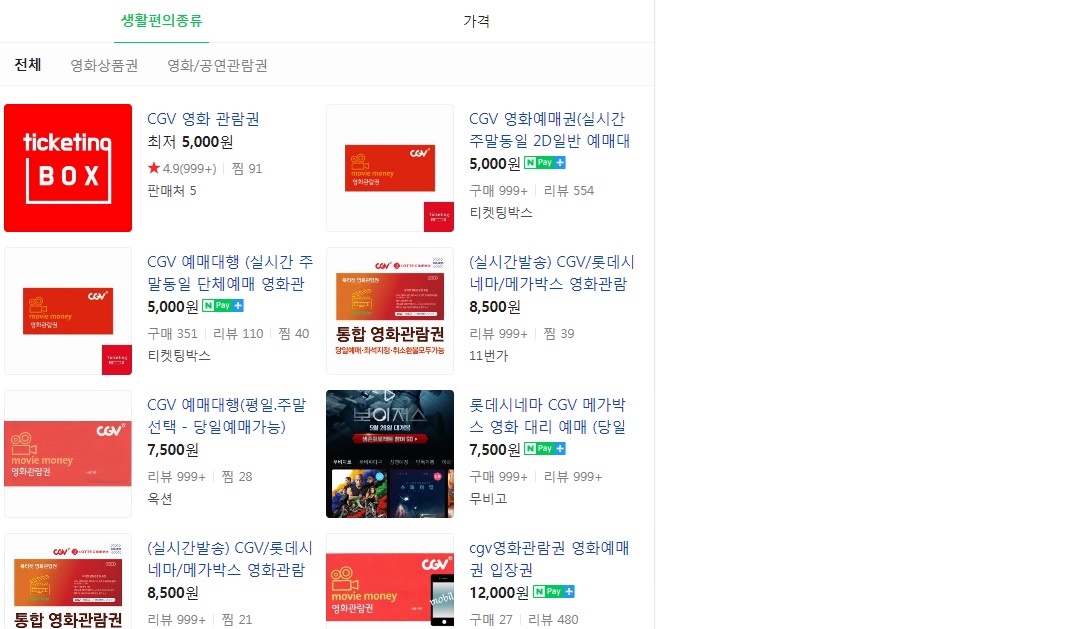Open thumbnail of CGV 영화예매권 5,000원 item
The height and width of the screenshot is (629, 1067).
point(390,168)
